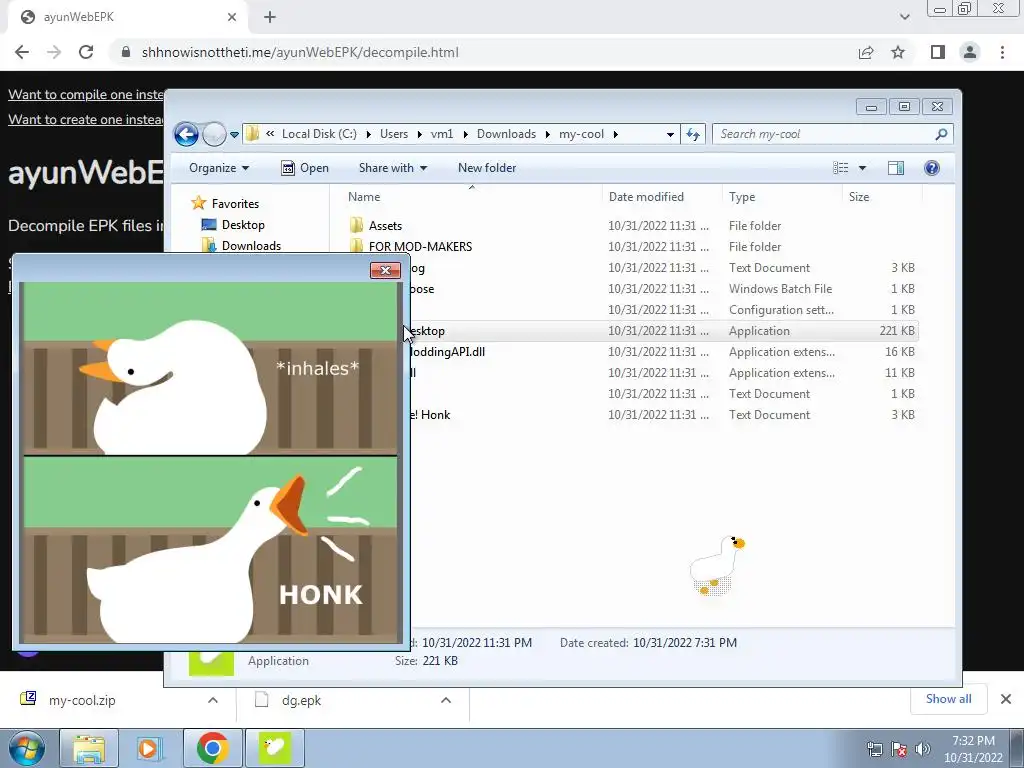
Task: Select the 221 KB Application file row
Action: tap(660, 330)
